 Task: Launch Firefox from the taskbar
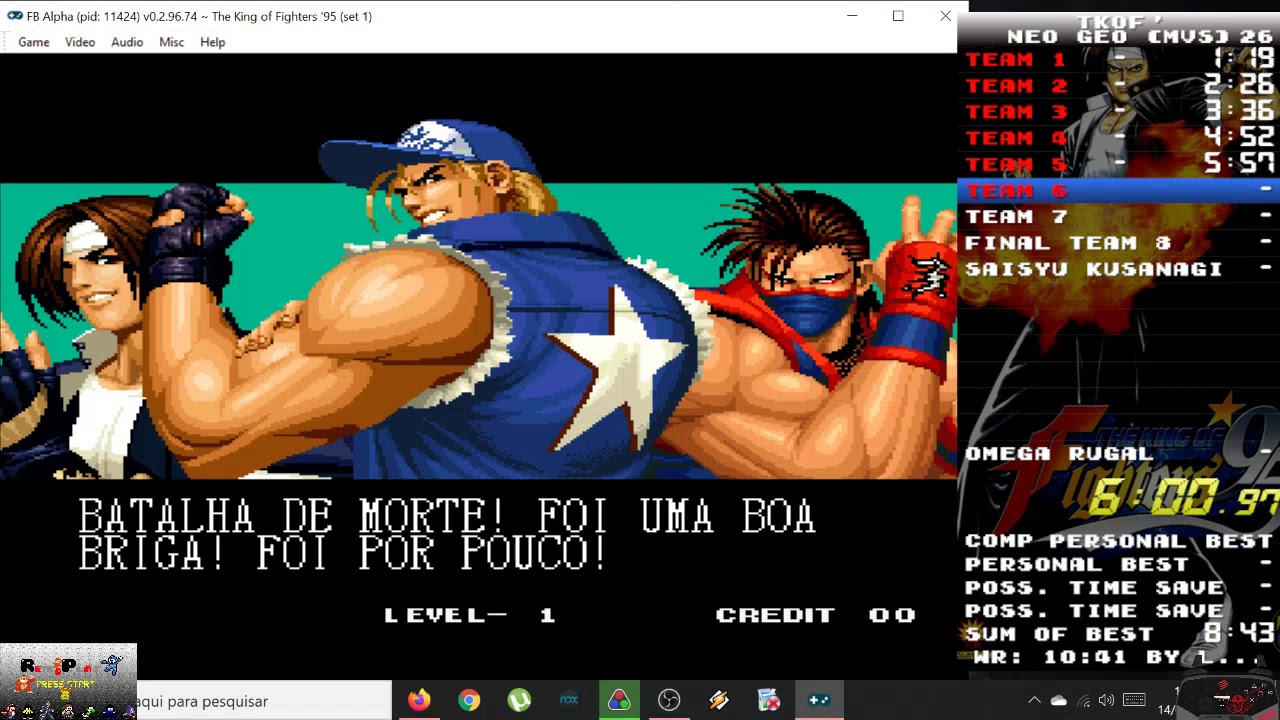click(x=419, y=700)
